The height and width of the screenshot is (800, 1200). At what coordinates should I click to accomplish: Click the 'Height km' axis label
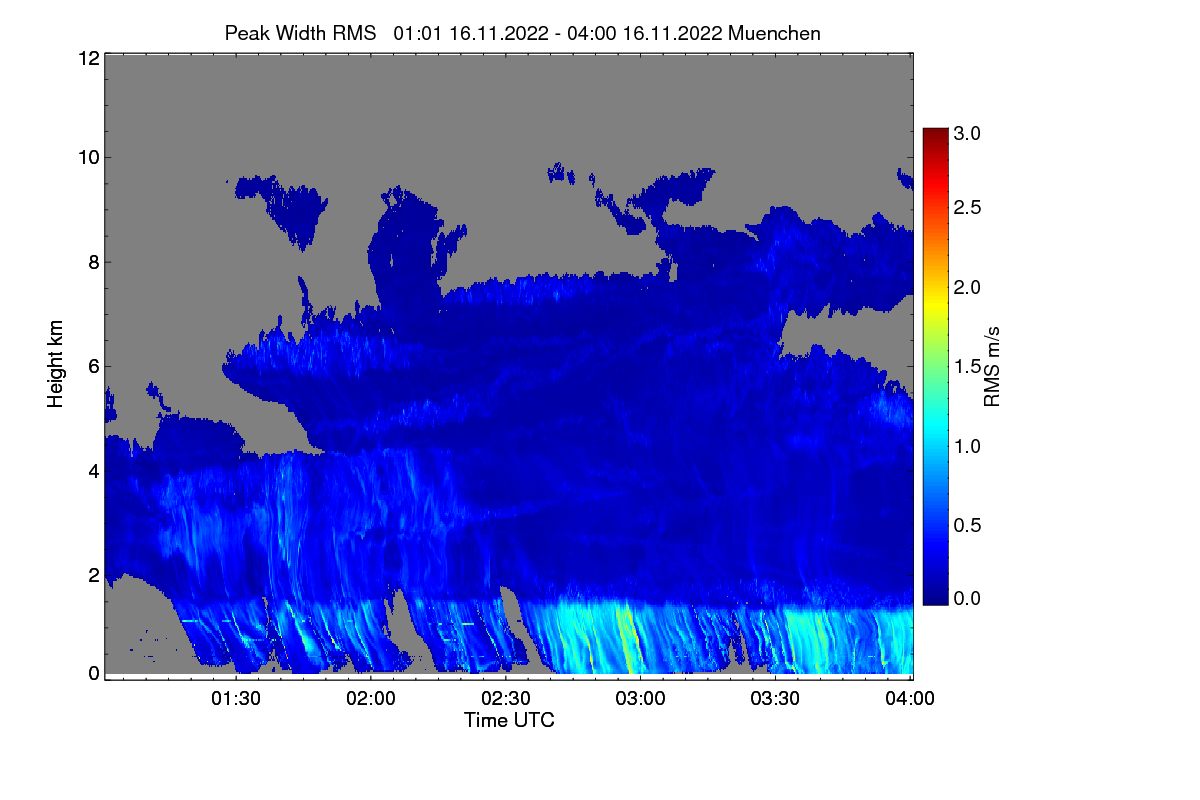[x=56, y=365]
